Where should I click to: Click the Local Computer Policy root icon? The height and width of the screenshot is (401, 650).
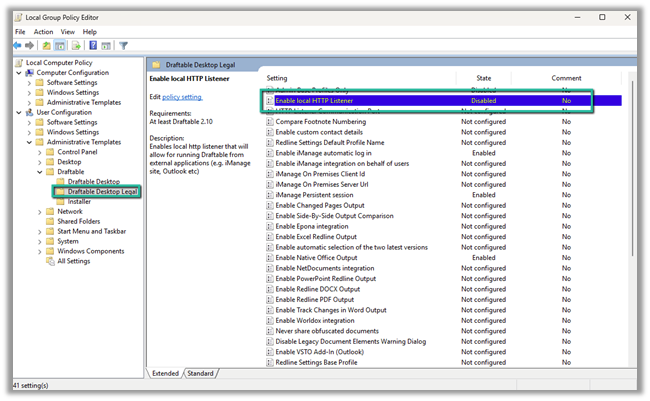coord(19,63)
